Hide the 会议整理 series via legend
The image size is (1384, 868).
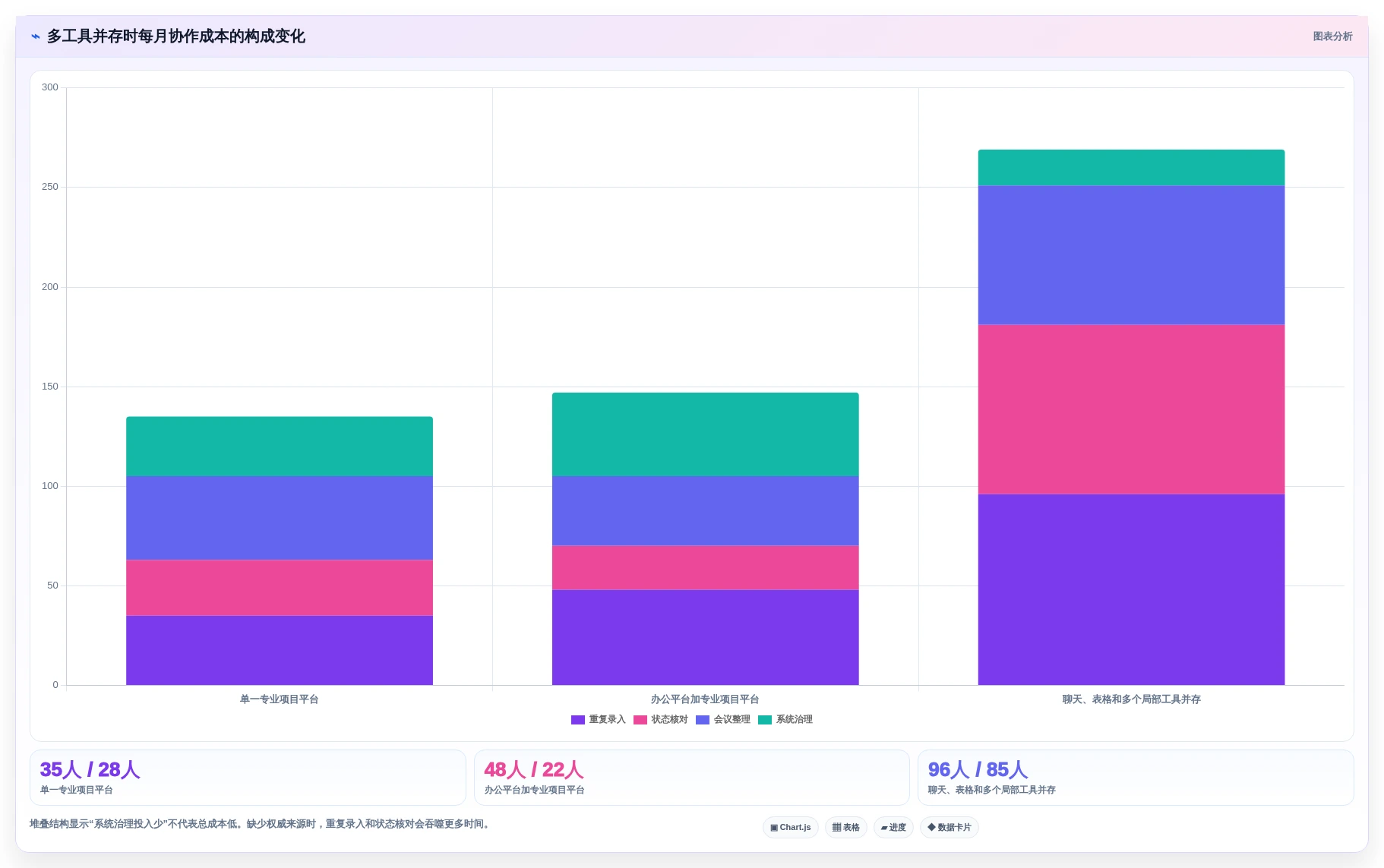pos(723,720)
